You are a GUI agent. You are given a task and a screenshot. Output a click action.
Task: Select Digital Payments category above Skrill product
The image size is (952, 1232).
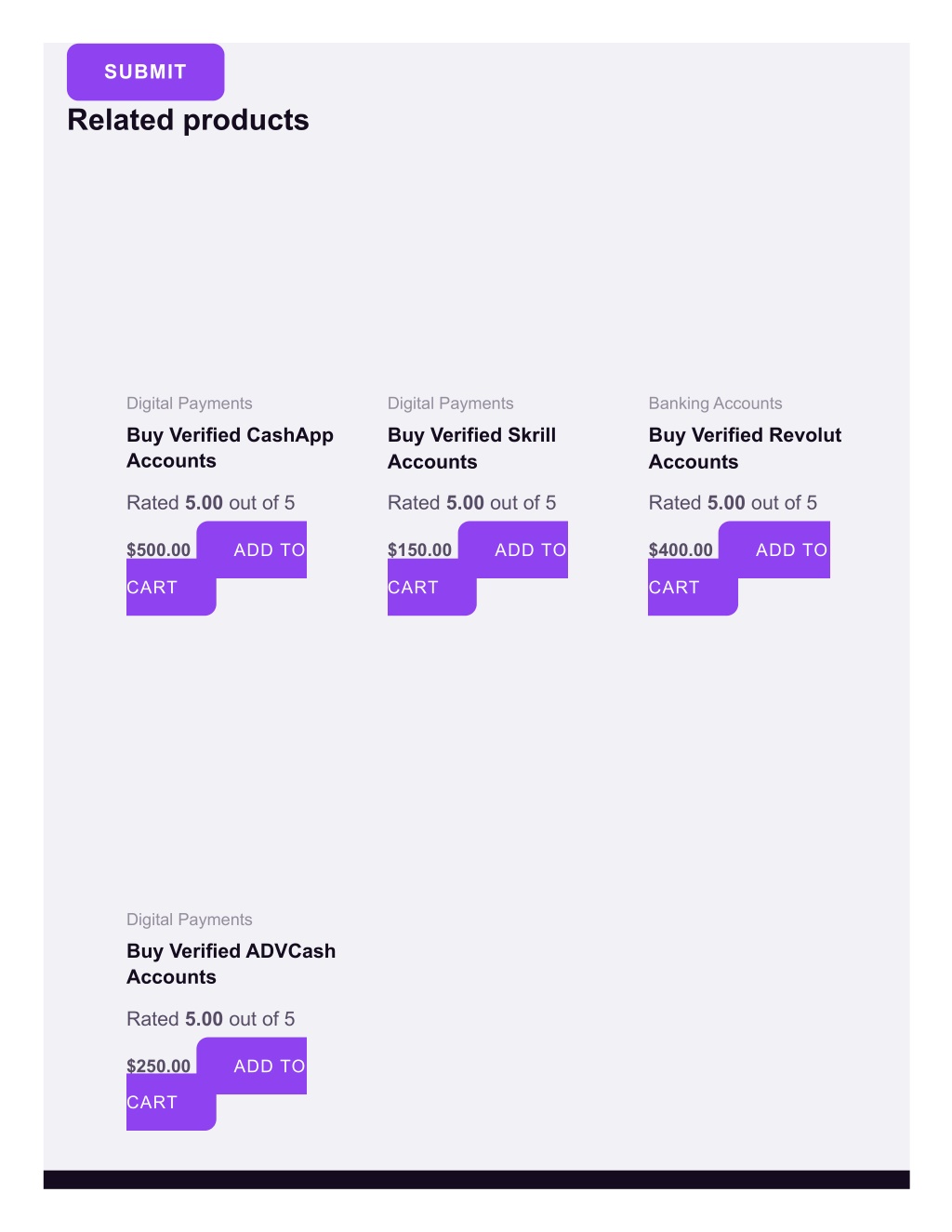point(450,404)
